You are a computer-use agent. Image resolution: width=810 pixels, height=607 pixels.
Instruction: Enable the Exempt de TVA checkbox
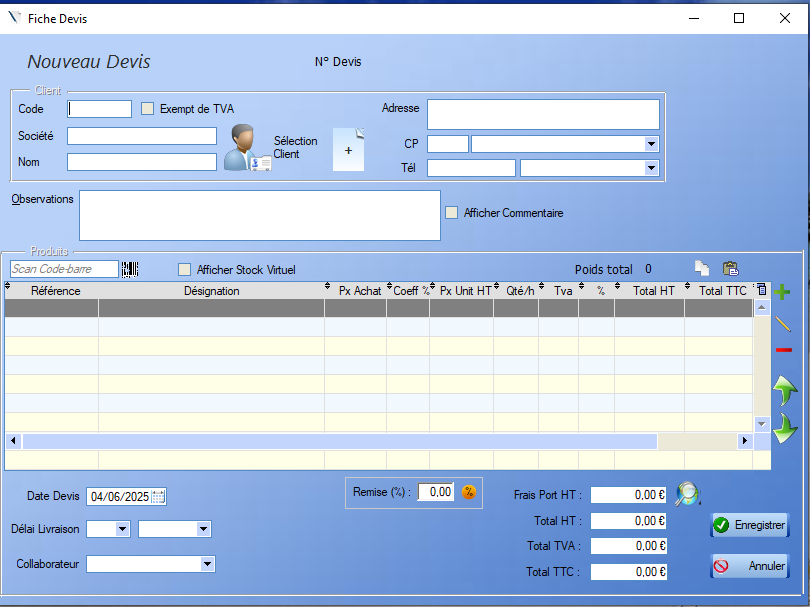pyautogui.click(x=148, y=109)
